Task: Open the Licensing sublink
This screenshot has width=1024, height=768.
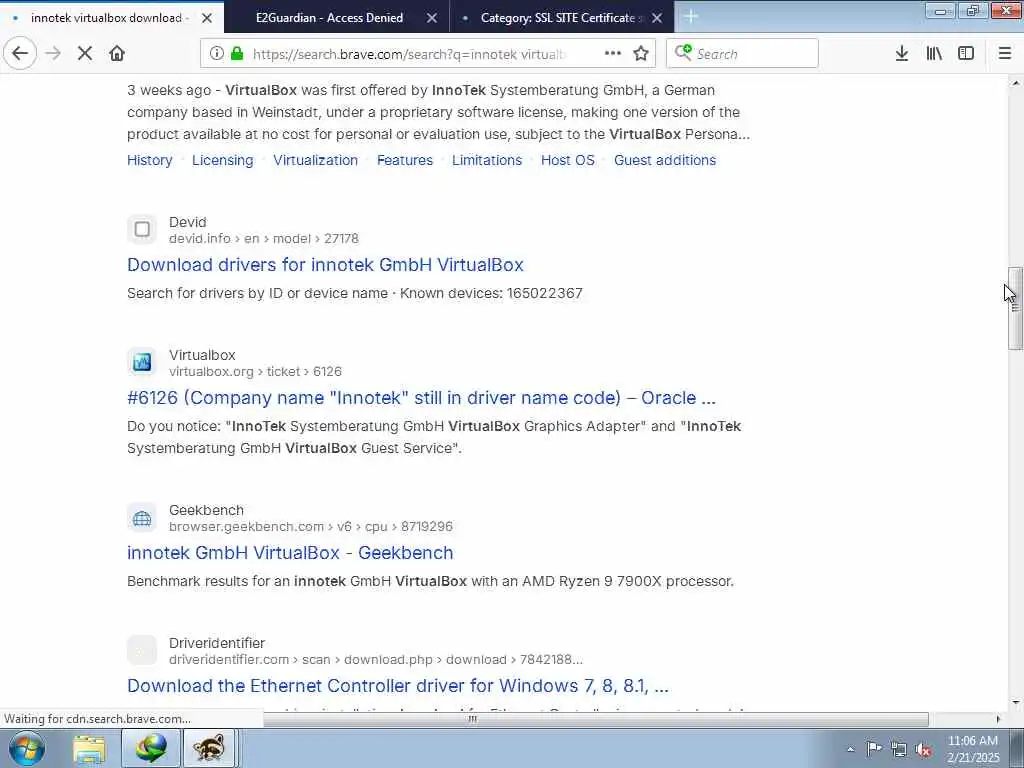Action: click(x=223, y=160)
